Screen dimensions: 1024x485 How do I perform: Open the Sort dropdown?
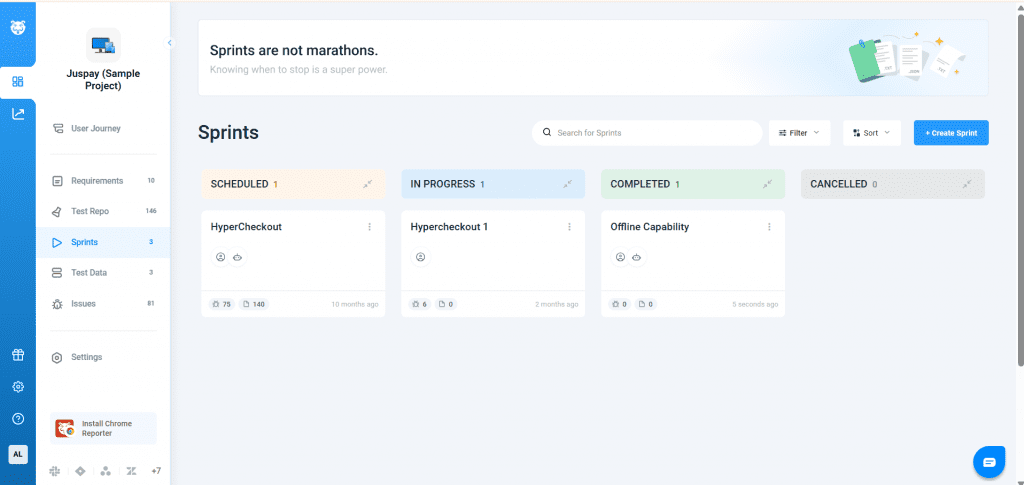(872, 132)
